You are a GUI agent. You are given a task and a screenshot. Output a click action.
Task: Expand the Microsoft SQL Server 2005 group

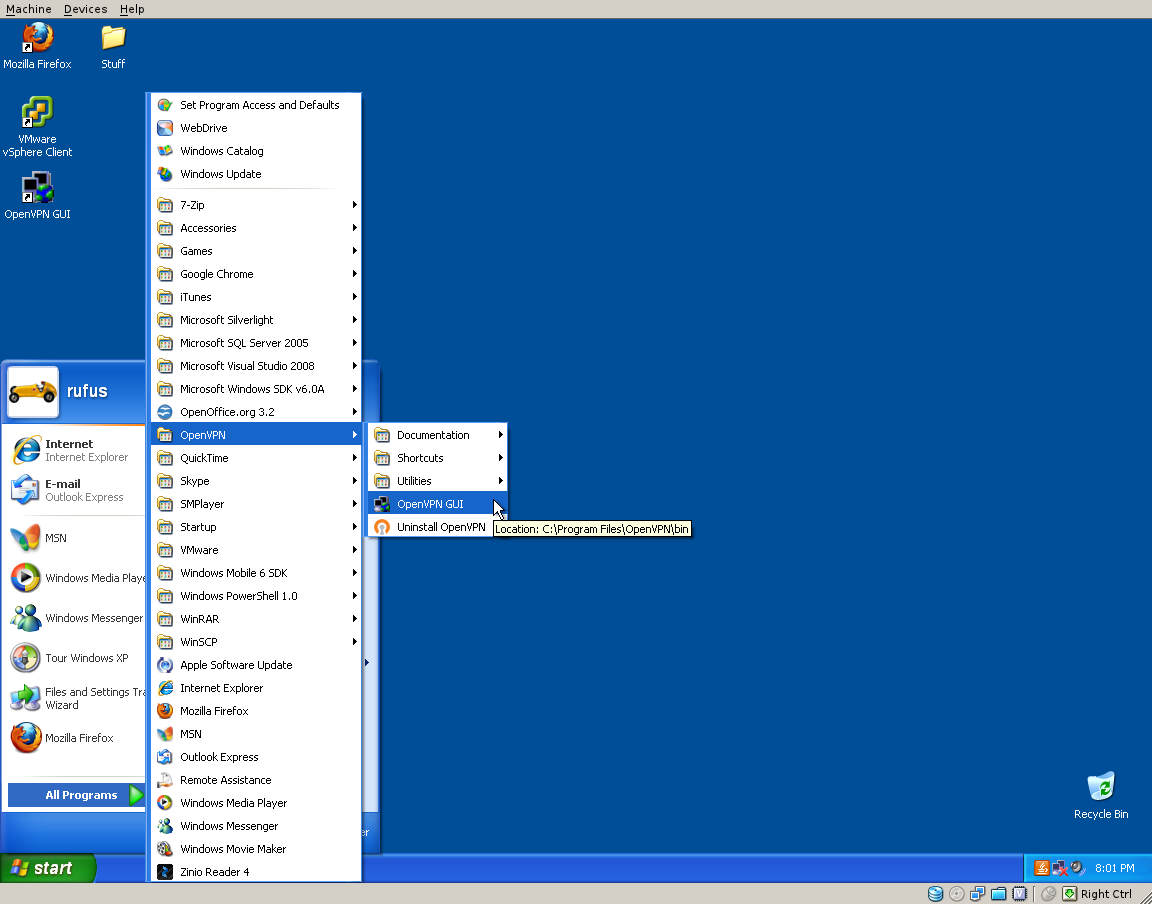pyautogui.click(x=256, y=343)
